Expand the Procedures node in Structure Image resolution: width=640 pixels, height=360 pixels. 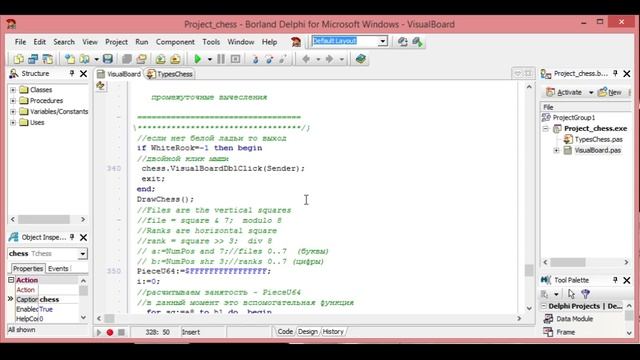[x=13, y=100]
